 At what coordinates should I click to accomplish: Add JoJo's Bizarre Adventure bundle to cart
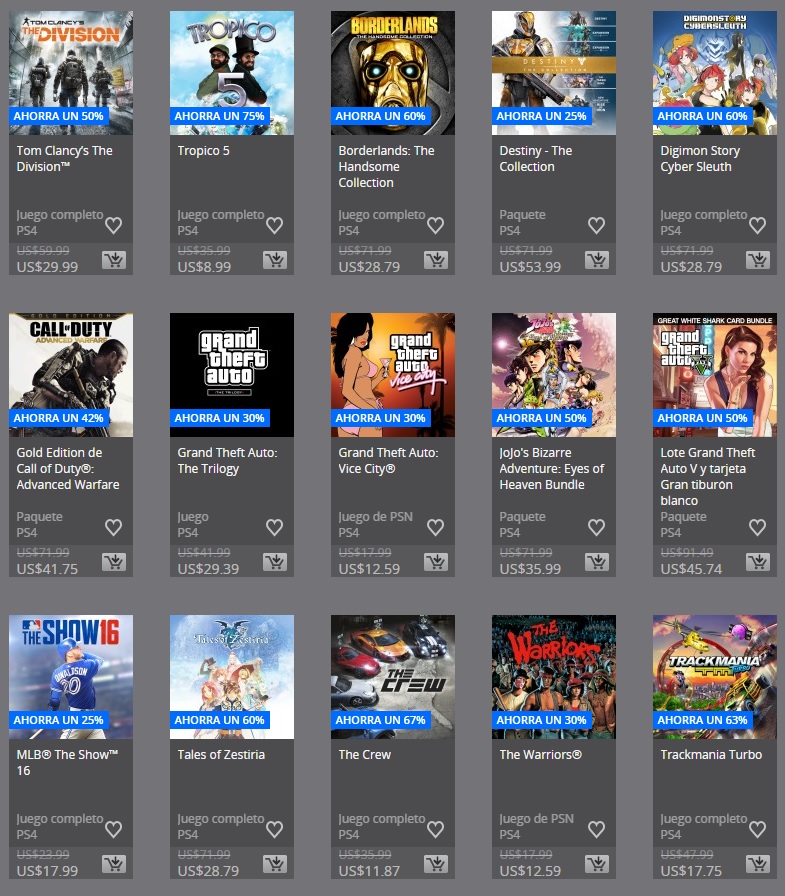596,562
